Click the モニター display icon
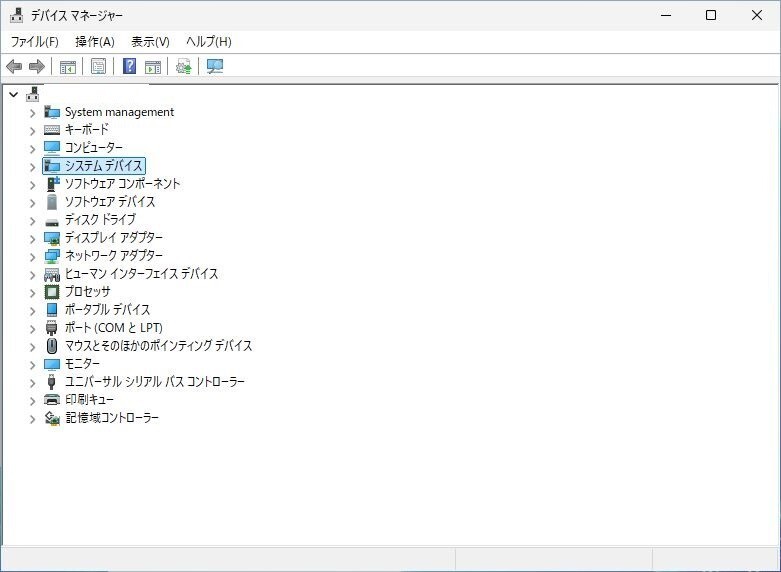The image size is (781, 572). 52,364
